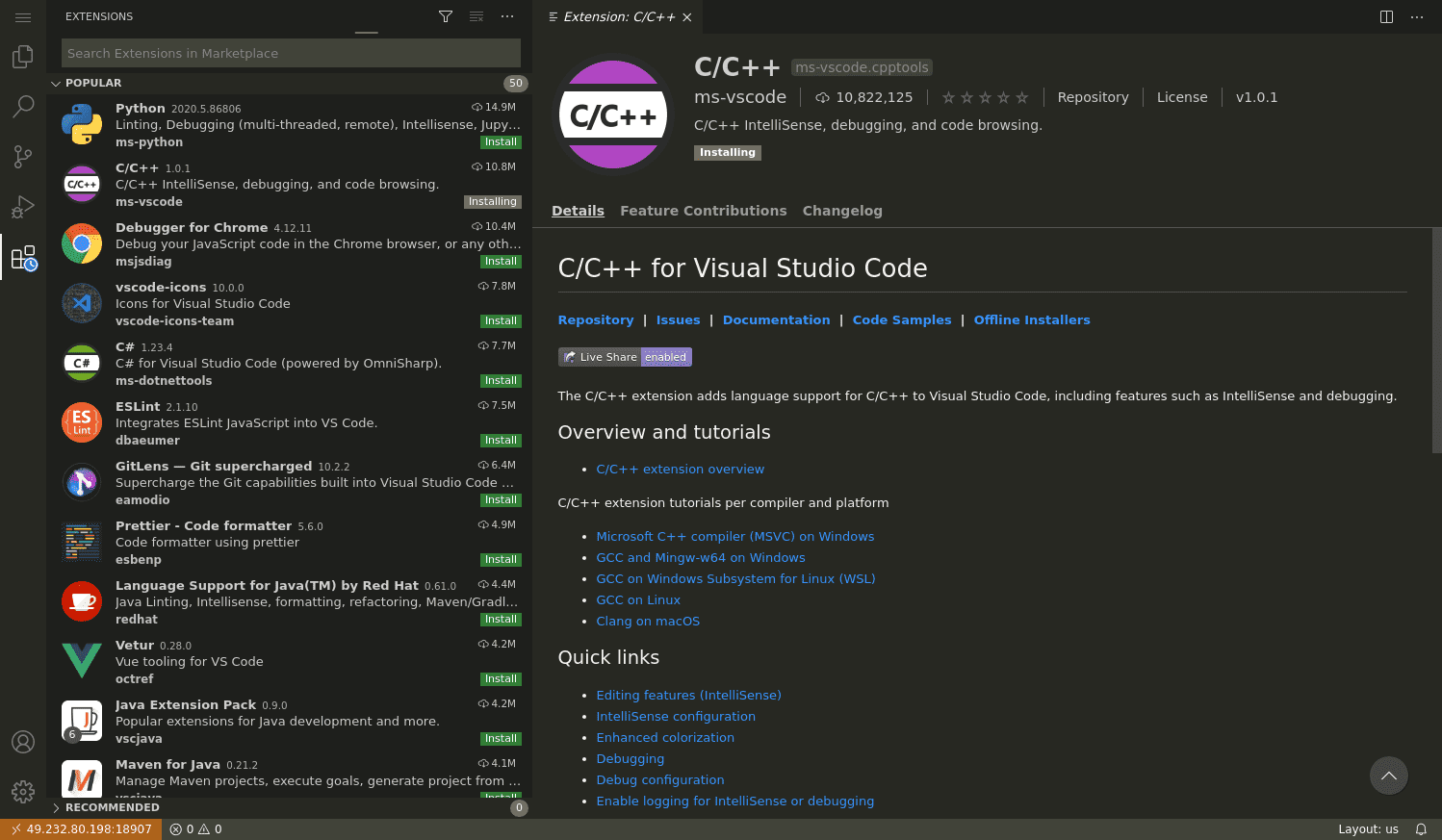Install the C# extension
This screenshot has width=1442, height=840.
click(x=501, y=381)
